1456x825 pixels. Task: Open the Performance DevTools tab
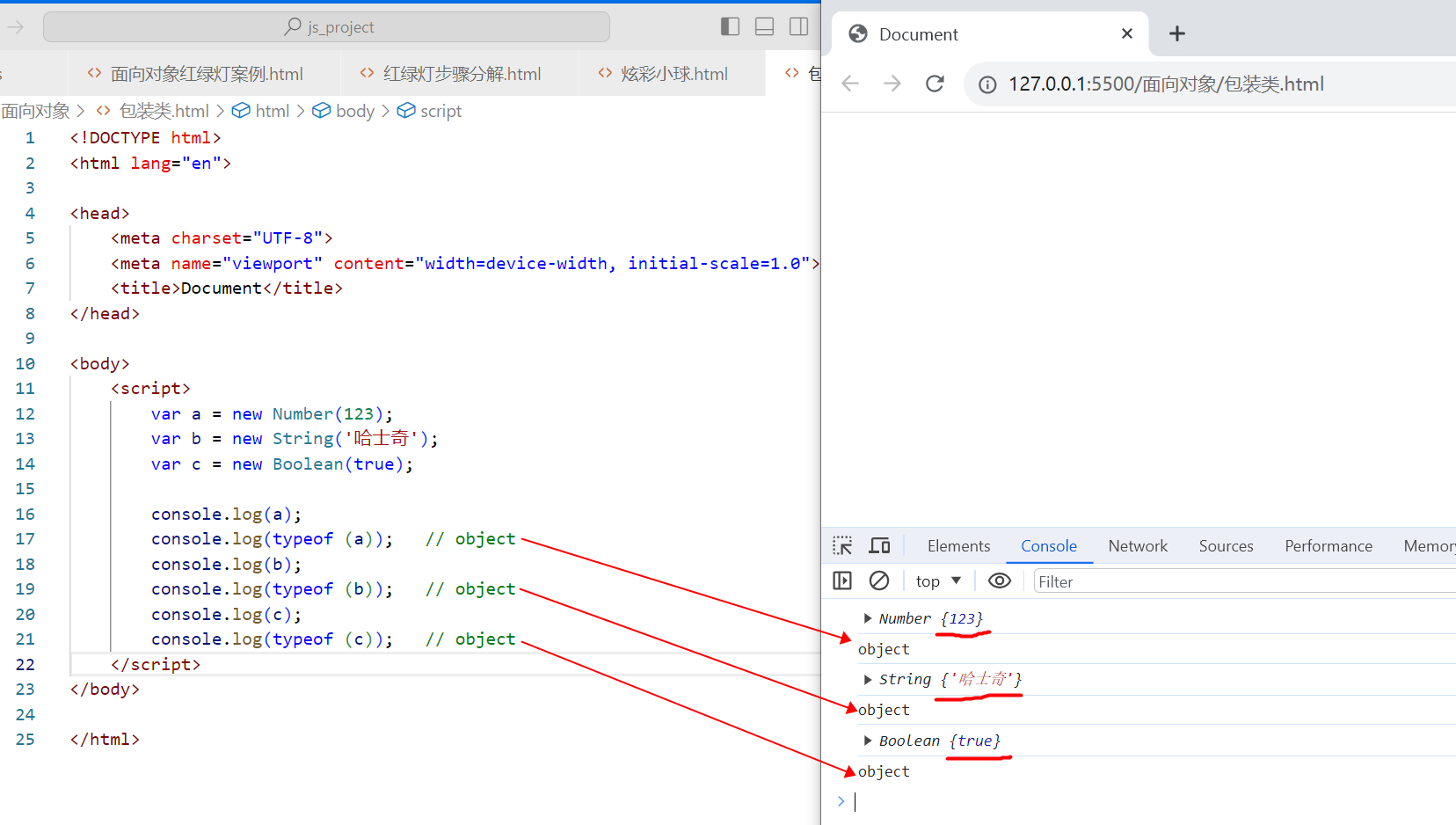(x=1329, y=546)
